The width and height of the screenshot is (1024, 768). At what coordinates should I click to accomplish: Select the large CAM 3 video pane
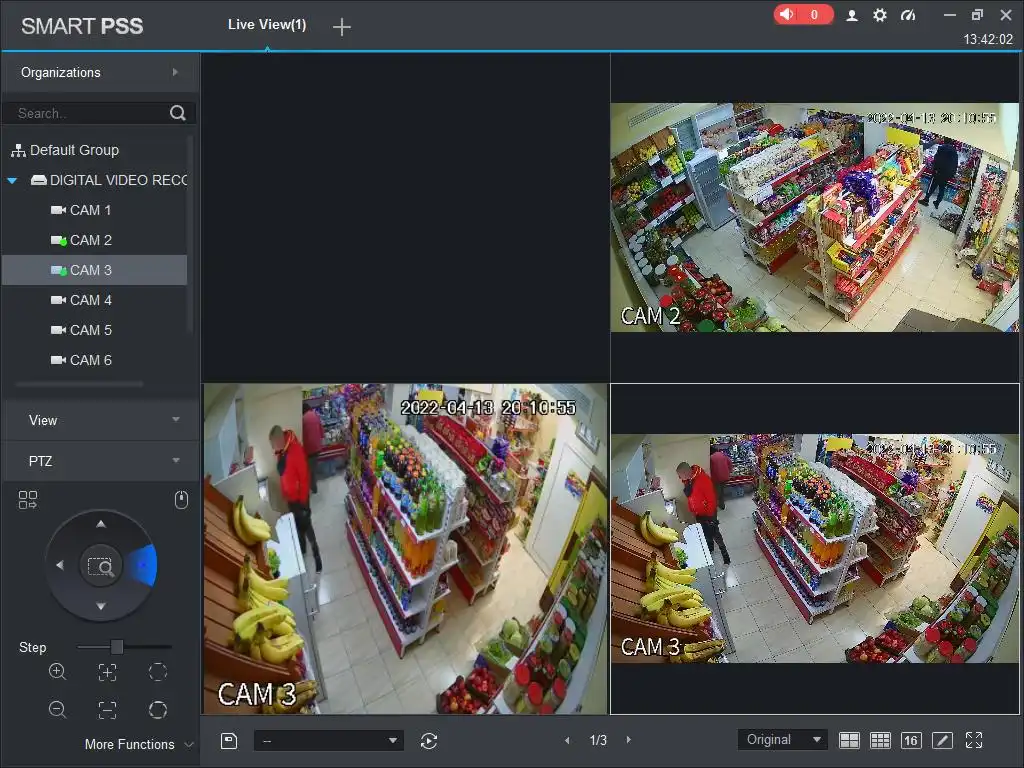tap(406, 549)
